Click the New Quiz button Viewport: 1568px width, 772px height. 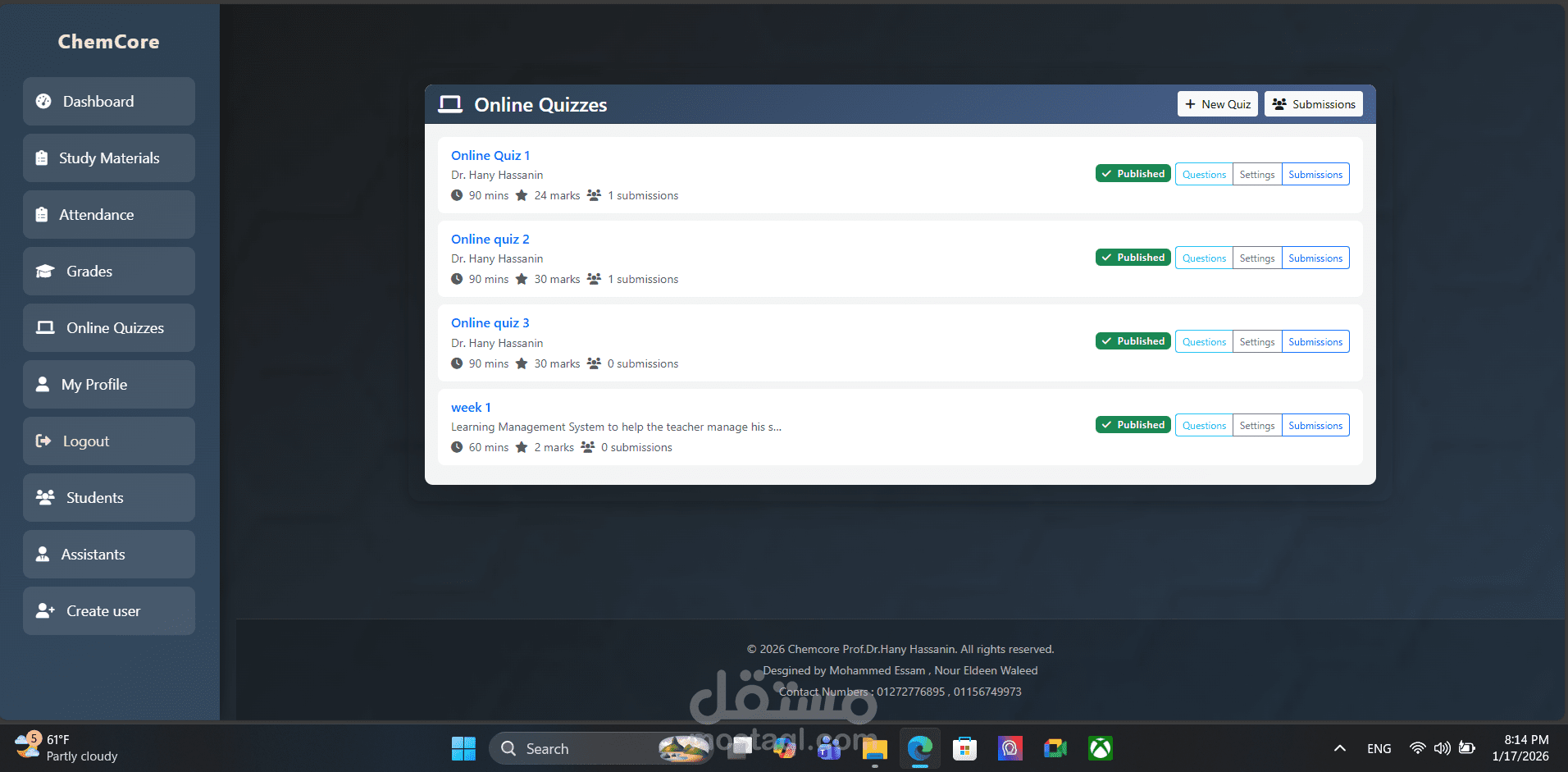[1218, 104]
